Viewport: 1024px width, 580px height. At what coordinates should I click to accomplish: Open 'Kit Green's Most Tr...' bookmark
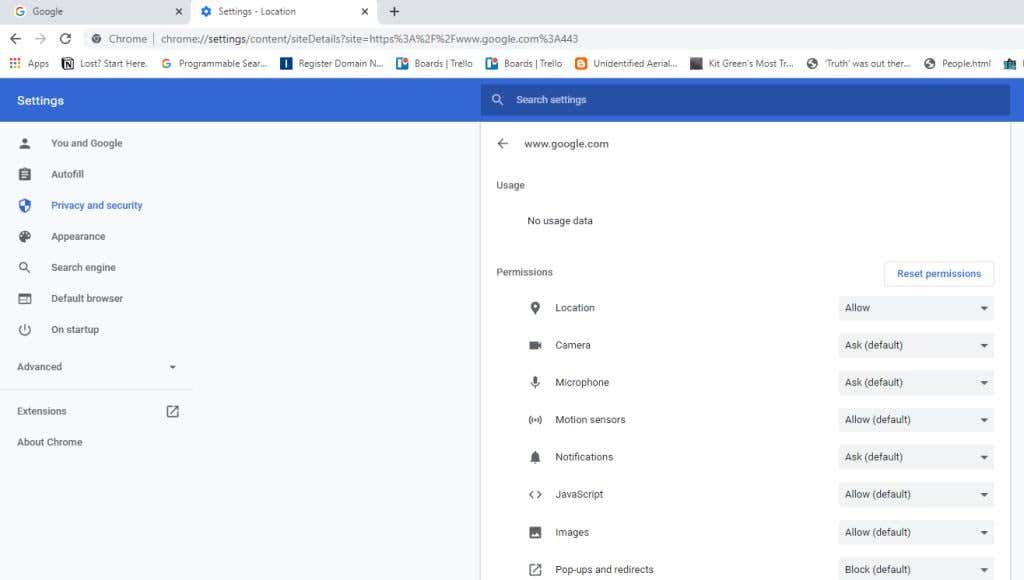click(742, 63)
